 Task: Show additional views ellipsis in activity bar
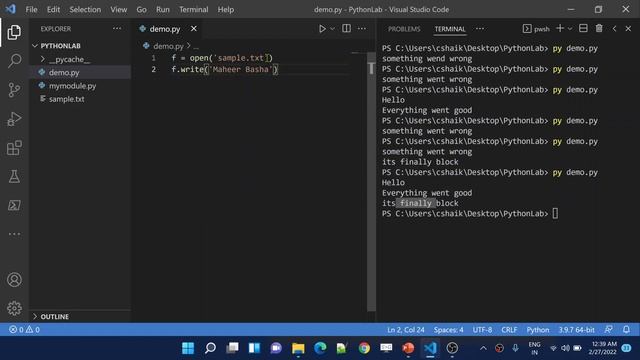point(14,234)
